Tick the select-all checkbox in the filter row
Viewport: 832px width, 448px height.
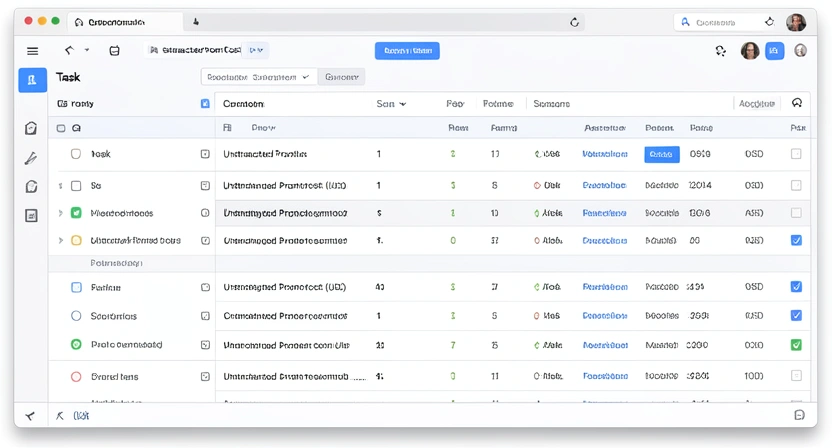[61, 128]
